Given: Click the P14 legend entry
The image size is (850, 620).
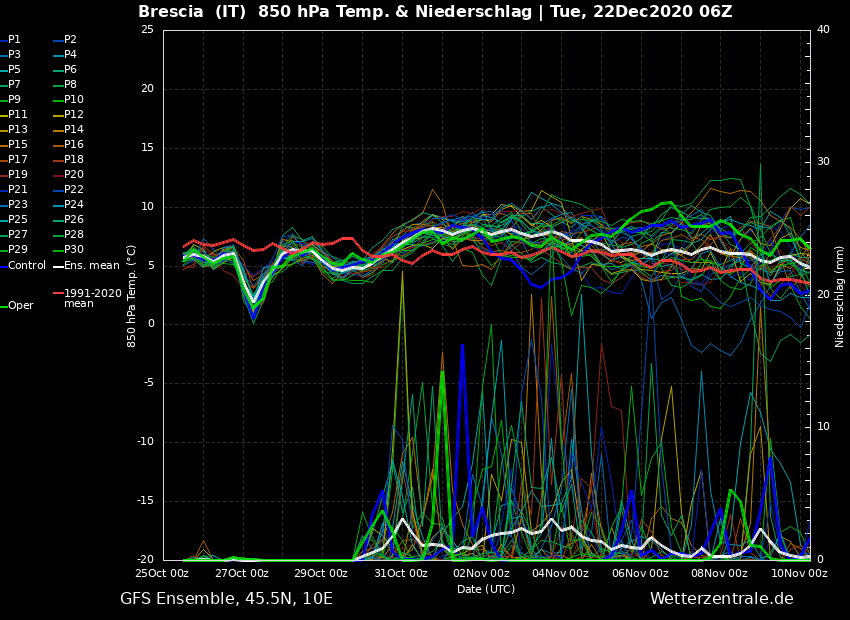Looking at the screenshot, I should click(73, 130).
